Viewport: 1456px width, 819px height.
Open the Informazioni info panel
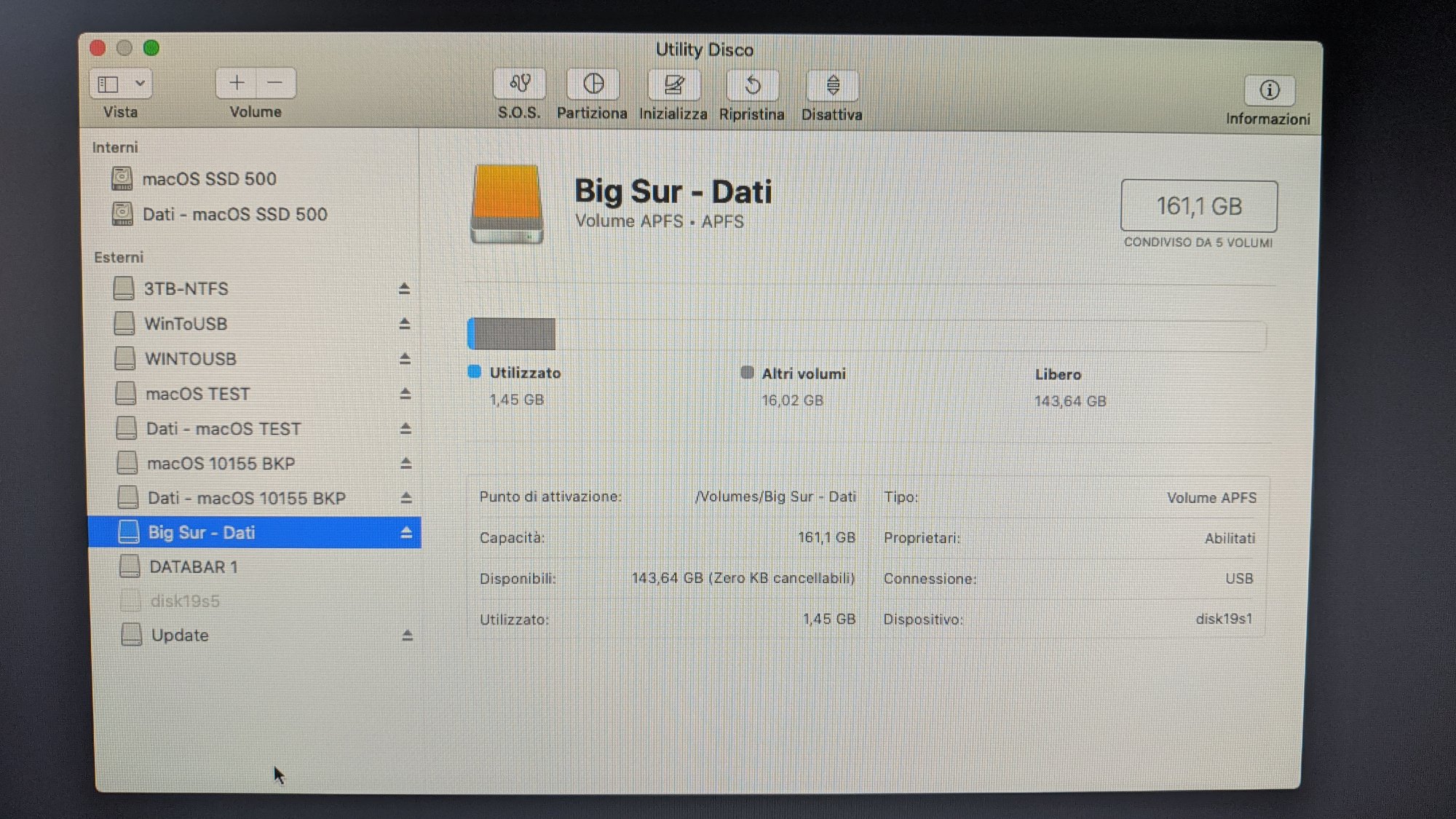point(1269,90)
